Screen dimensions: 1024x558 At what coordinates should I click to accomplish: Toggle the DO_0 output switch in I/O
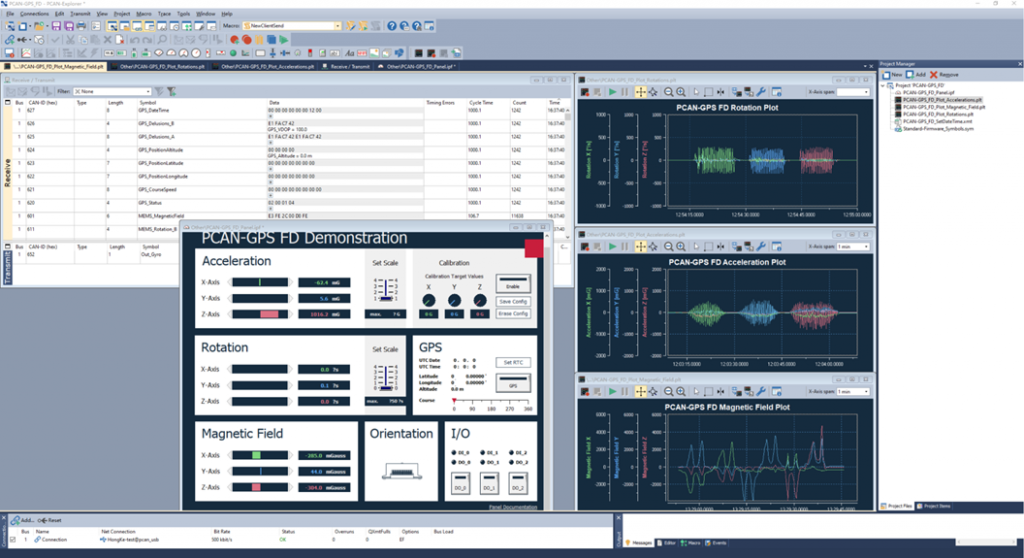(460, 484)
